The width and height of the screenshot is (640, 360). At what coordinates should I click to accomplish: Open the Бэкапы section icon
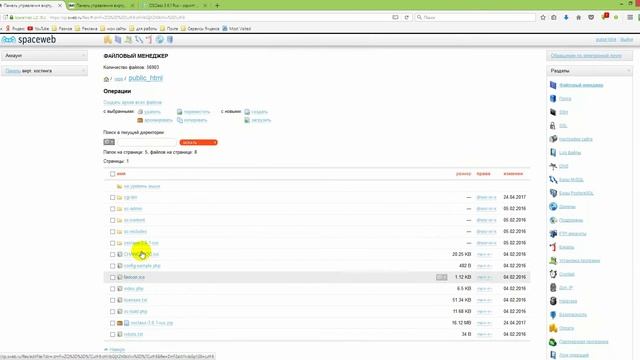[553, 247]
